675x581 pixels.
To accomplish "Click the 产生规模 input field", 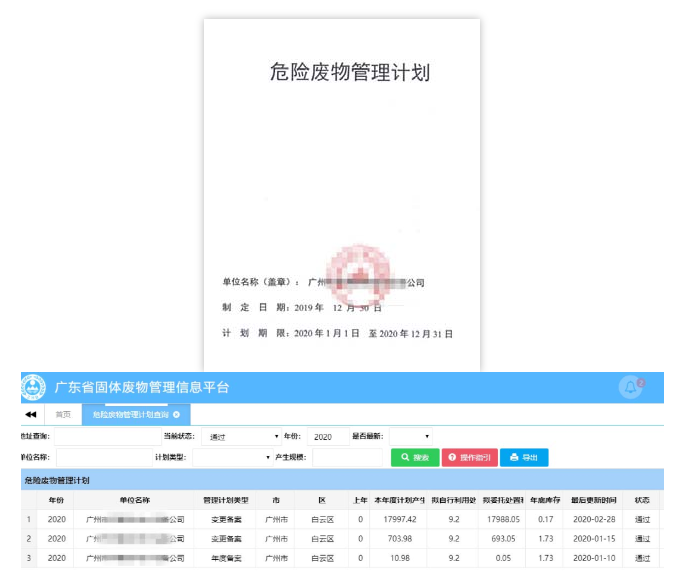I will (x=347, y=457).
